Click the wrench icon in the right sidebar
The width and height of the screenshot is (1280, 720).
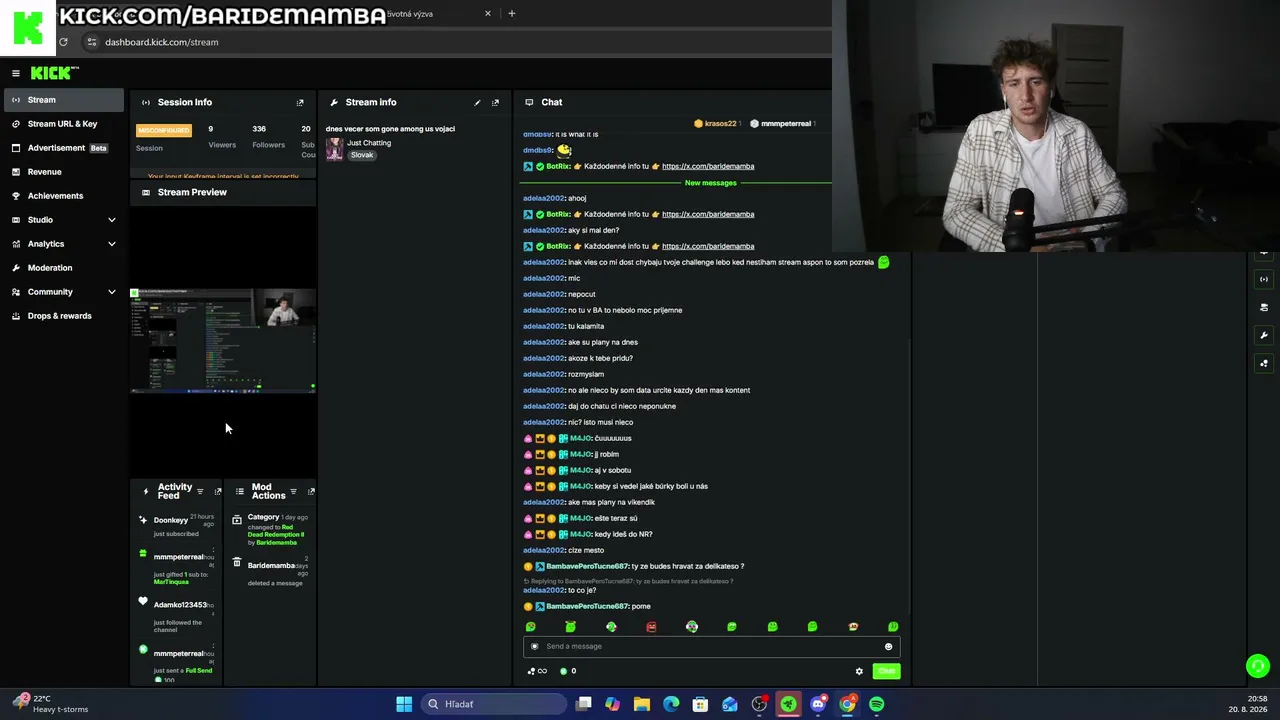1264,335
